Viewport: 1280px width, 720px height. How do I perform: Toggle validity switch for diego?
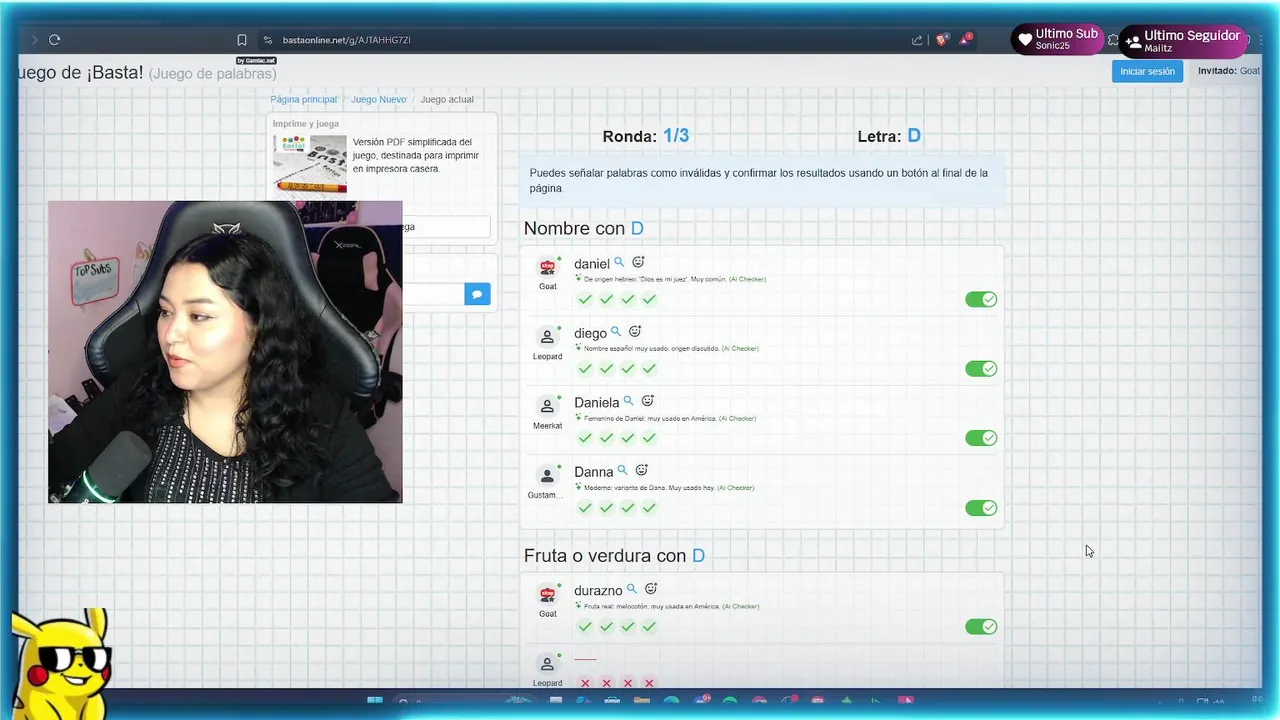pos(981,369)
